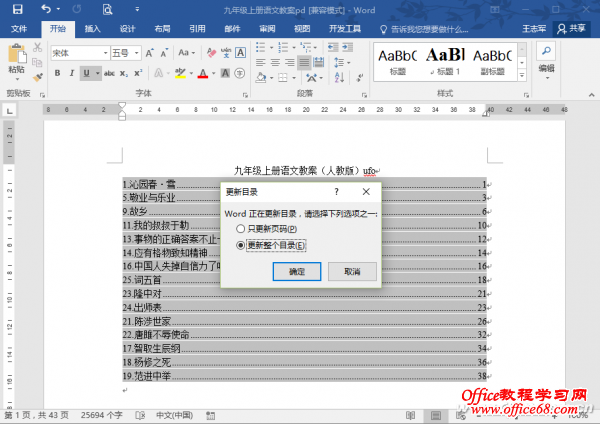Sort the selection with A-Z icon
Image resolution: width=600 pixels, height=424 pixels.
[339, 77]
